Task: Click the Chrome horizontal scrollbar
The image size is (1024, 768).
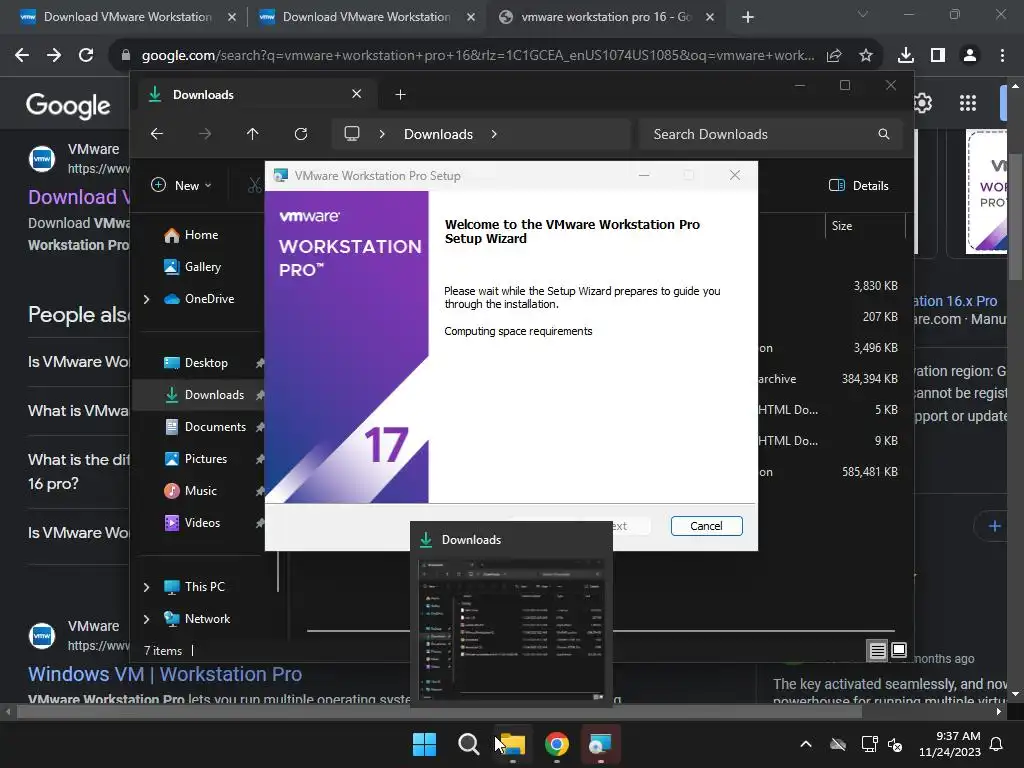Action: click(x=439, y=712)
